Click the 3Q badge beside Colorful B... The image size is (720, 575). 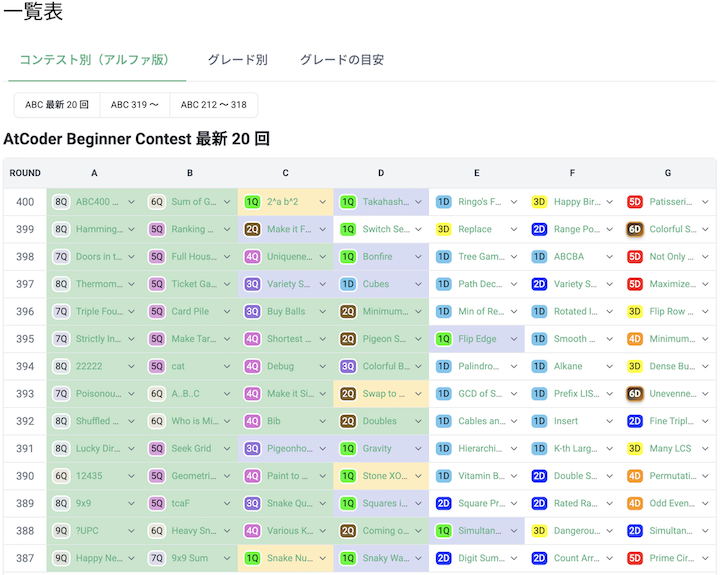pyautogui.click(x=348, y=366)
